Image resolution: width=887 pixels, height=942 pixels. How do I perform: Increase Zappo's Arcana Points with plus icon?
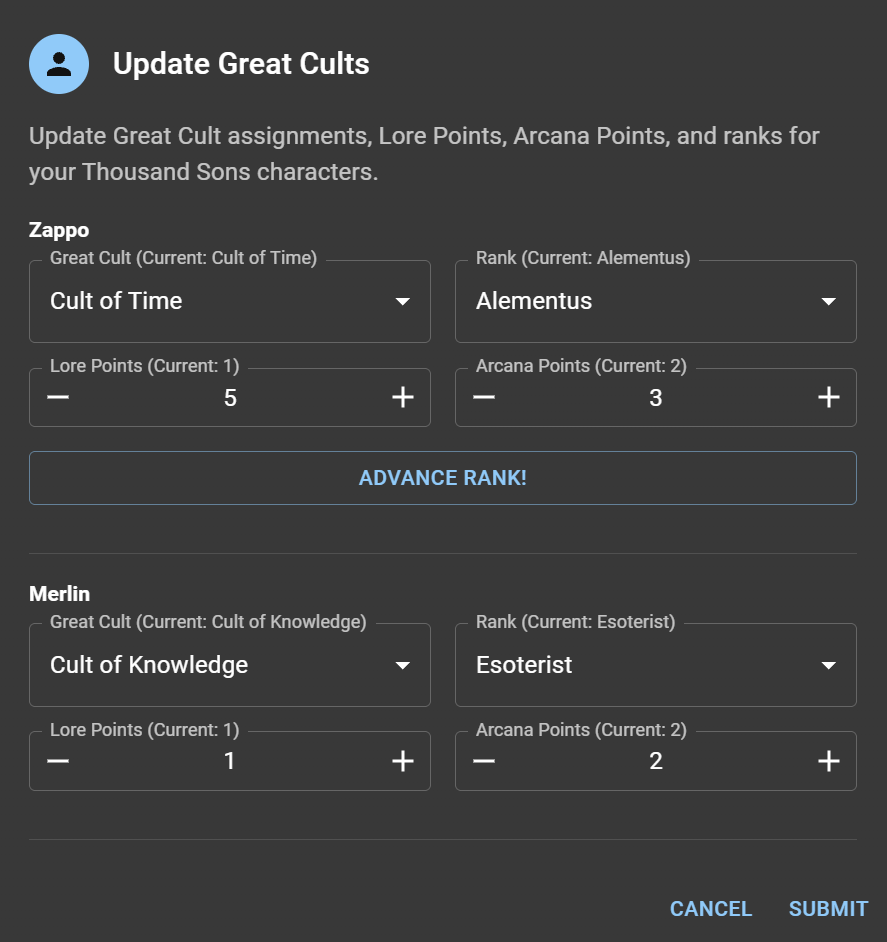pos(828,398)
